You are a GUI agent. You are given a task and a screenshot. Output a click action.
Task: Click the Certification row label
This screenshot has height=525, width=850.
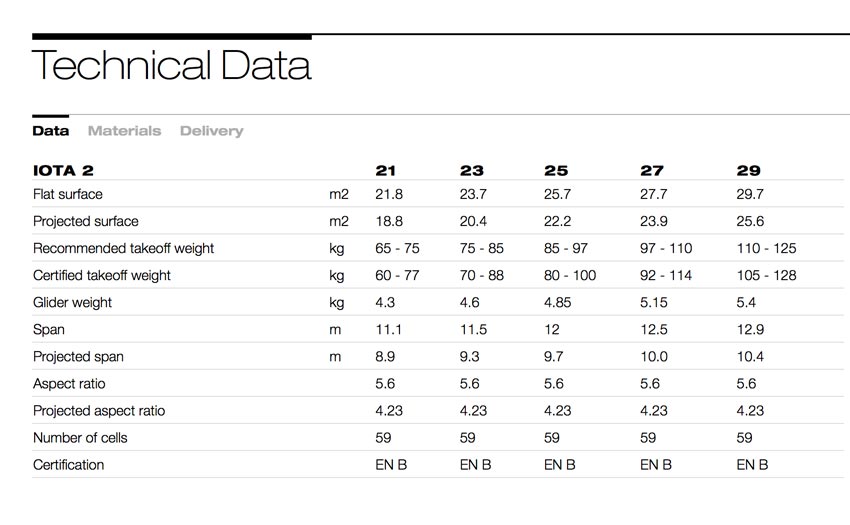(x=68, y=465)
